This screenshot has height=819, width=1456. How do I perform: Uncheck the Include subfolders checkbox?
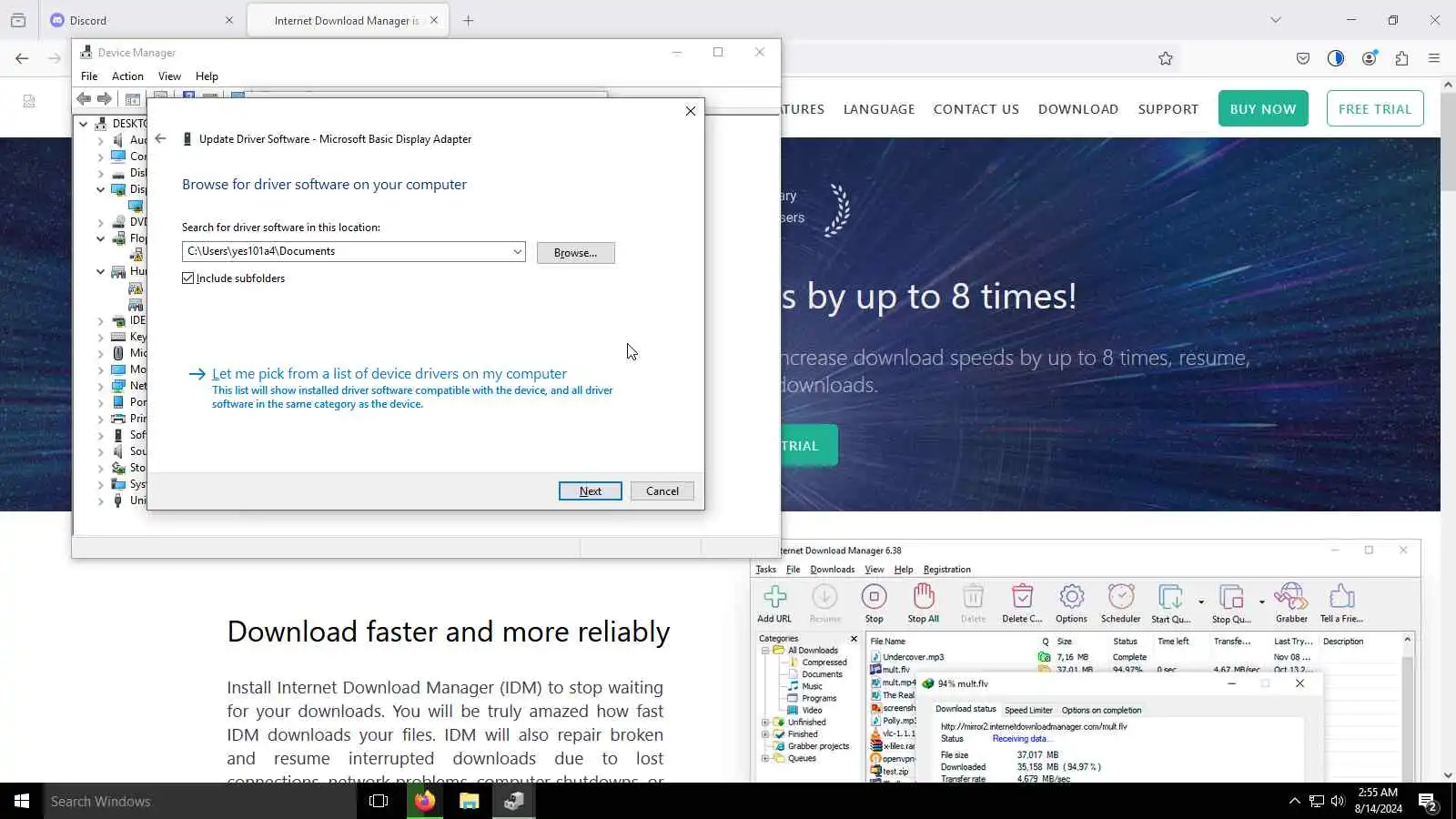click(x=188, y=278)
